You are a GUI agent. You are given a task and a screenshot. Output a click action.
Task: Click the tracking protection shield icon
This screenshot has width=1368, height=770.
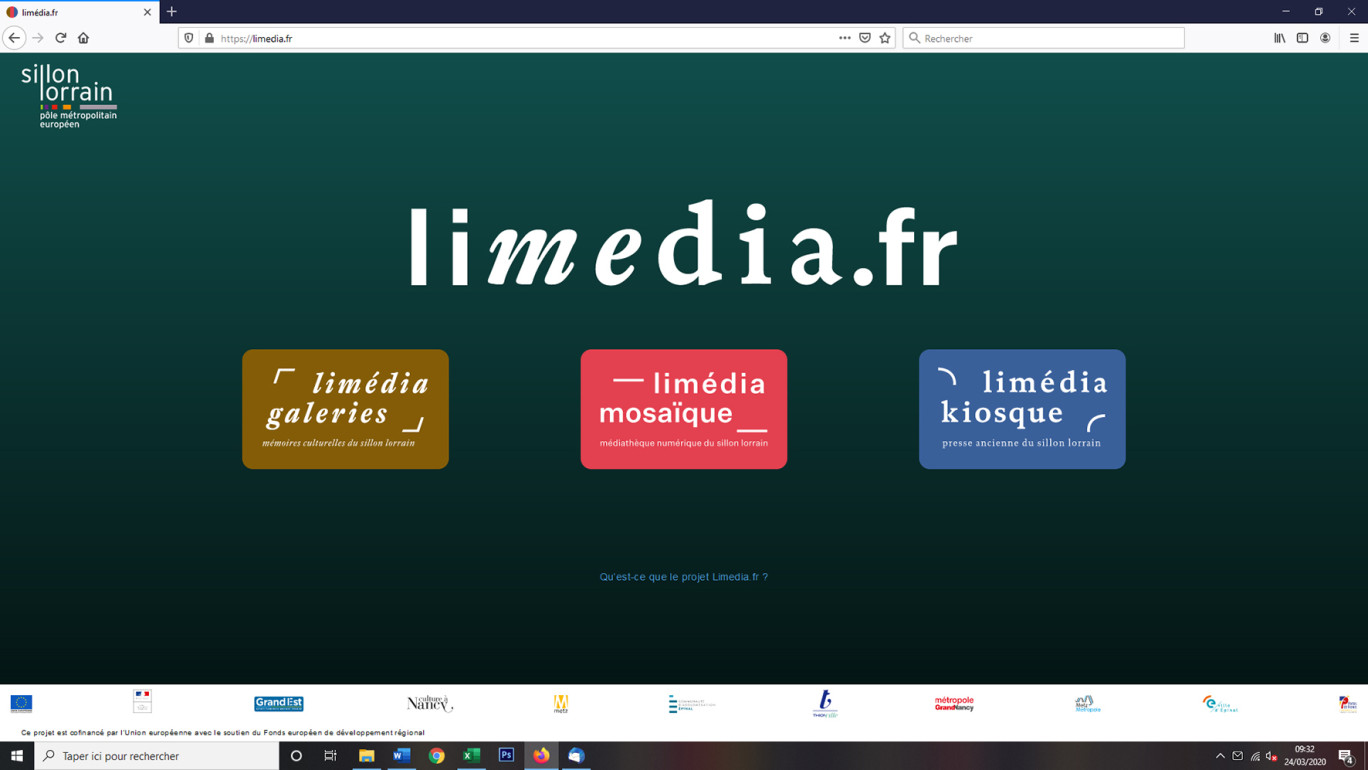pos(189,38)
